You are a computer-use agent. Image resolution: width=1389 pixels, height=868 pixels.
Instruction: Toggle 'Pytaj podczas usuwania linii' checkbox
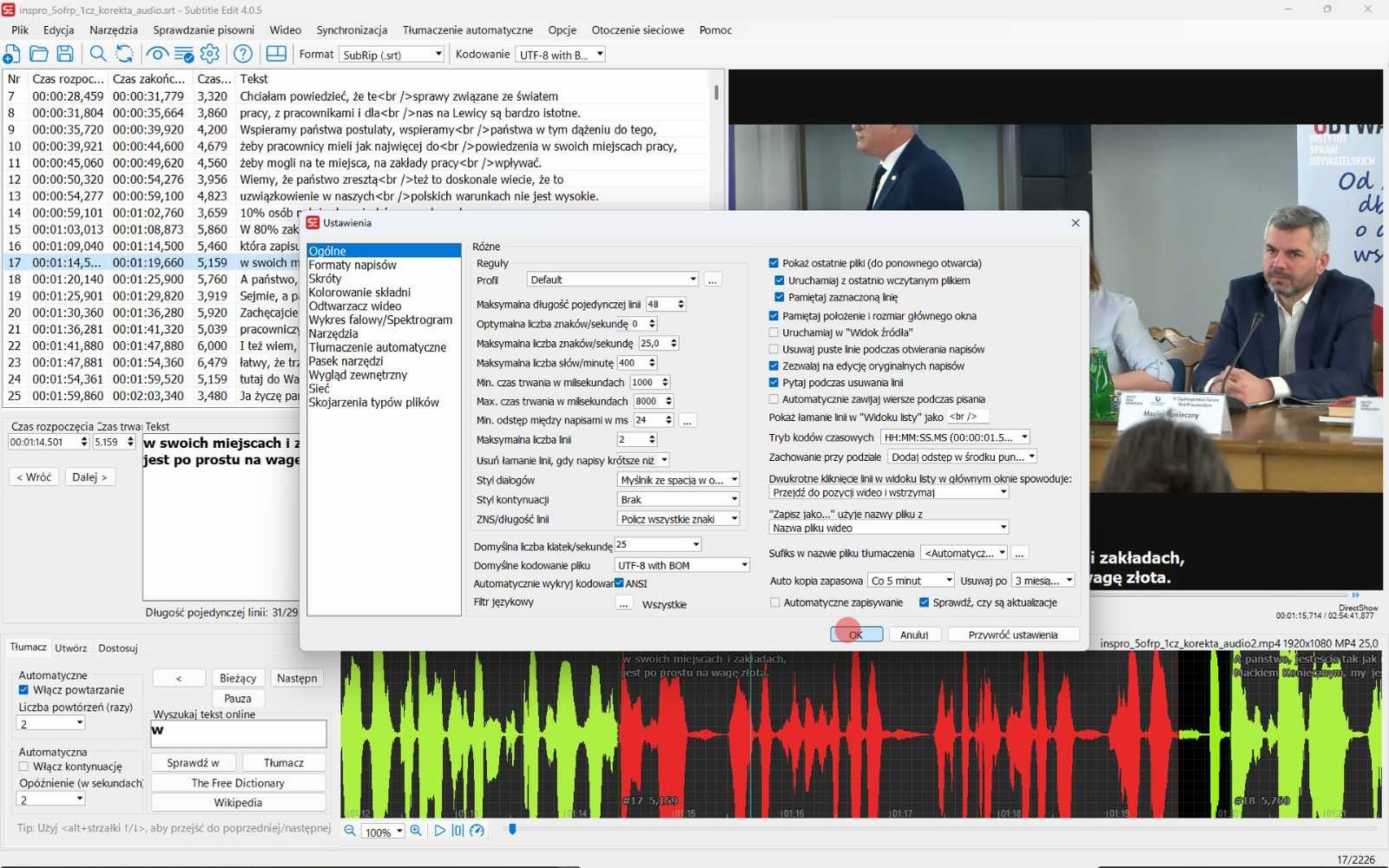[773, 382]
